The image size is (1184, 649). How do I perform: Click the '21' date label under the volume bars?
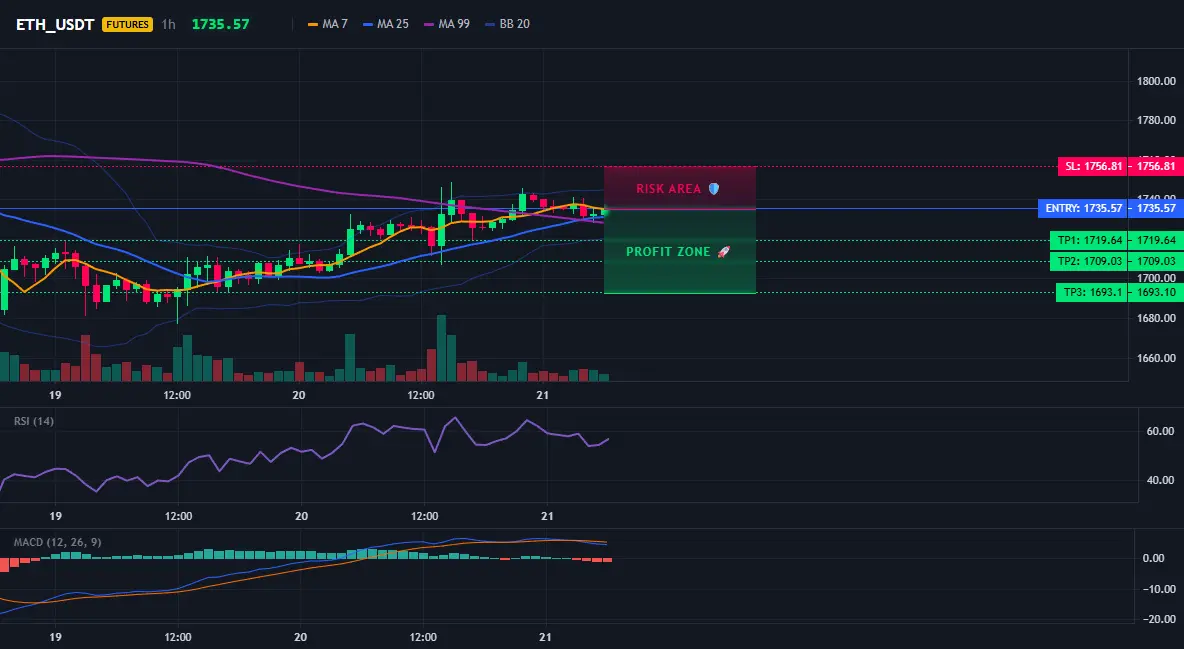point(542,395)
